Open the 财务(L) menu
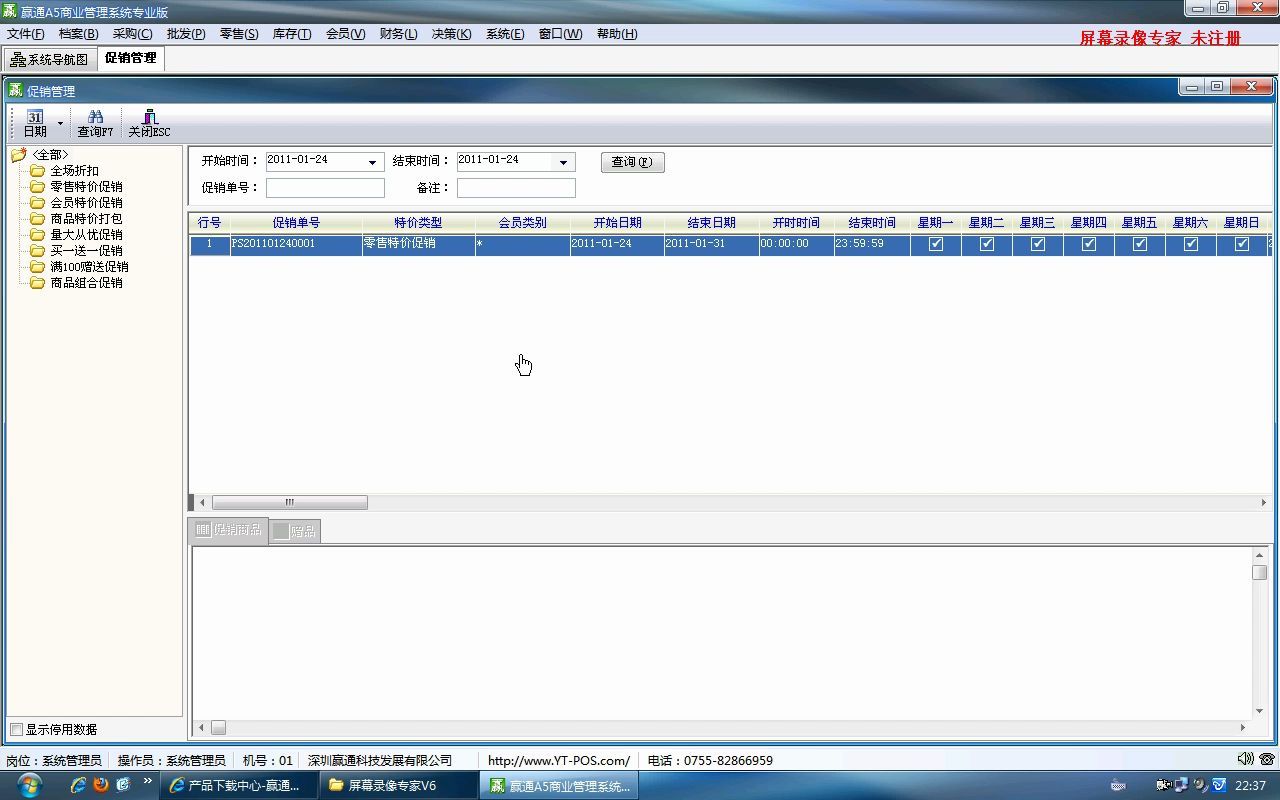This screenshot has width=1280, height=800. pyautogui.click(x=398, y=34)
